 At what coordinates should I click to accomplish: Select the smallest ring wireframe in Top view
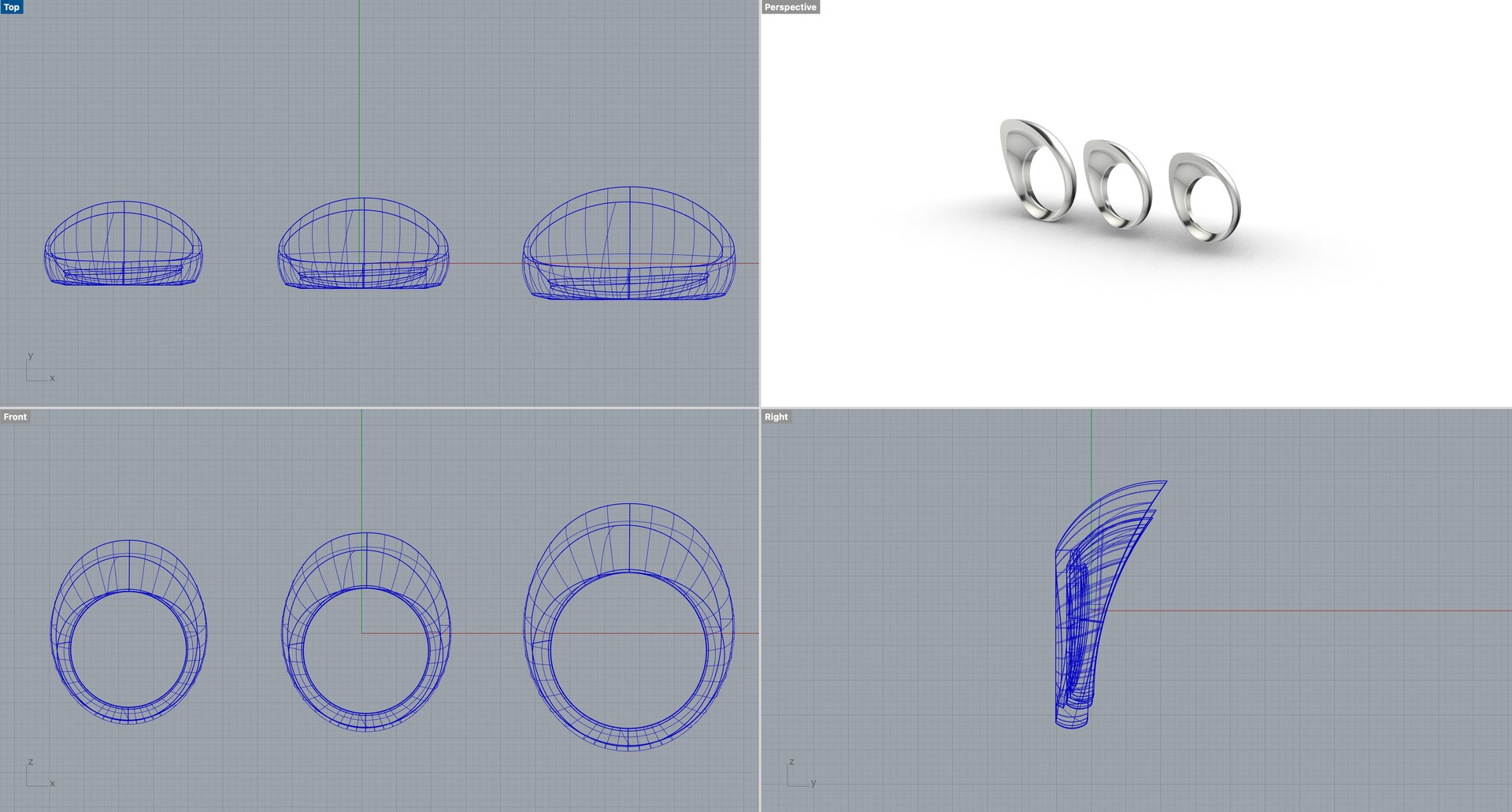pos(124,243)
